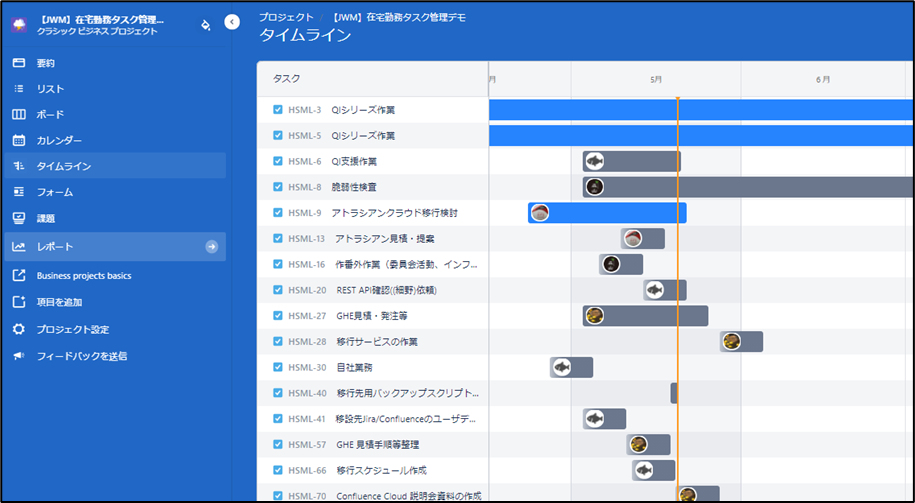The width and height of the screenshot is (915, 503).
Task: Open the 要約 summary page
Action: pyautogui.click(x=45, y=63)
